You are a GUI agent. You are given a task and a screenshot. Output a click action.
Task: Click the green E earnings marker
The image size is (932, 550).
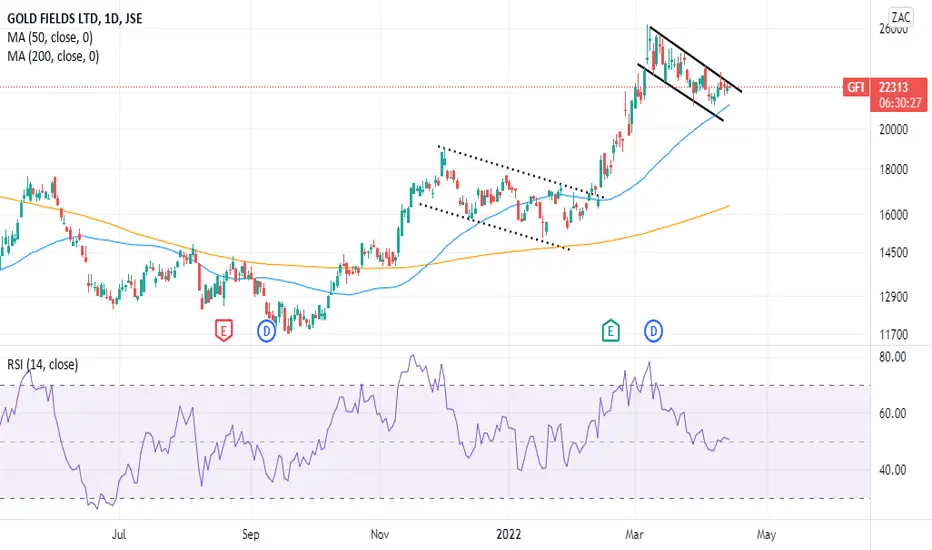coord(610,330)
